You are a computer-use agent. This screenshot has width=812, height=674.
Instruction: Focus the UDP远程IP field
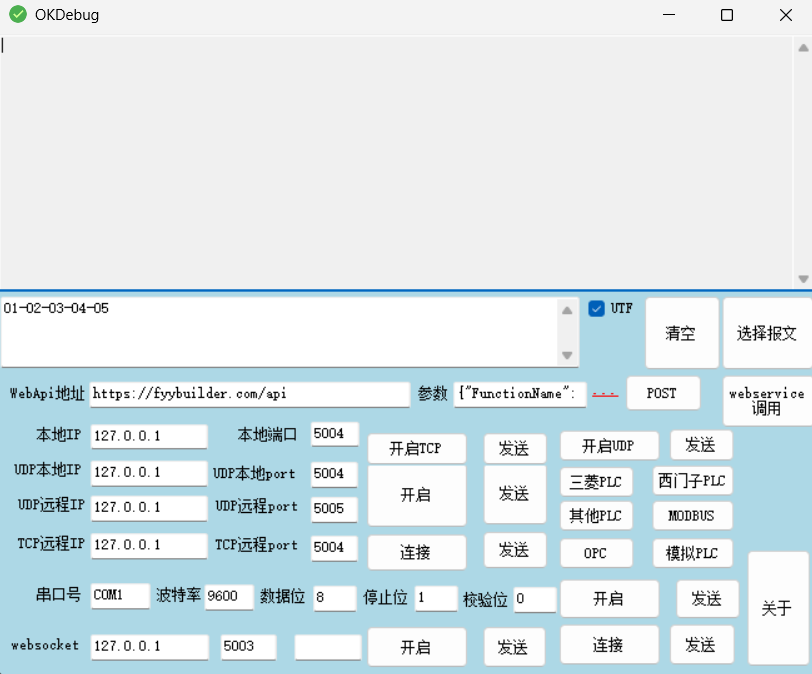coord(149,508)
